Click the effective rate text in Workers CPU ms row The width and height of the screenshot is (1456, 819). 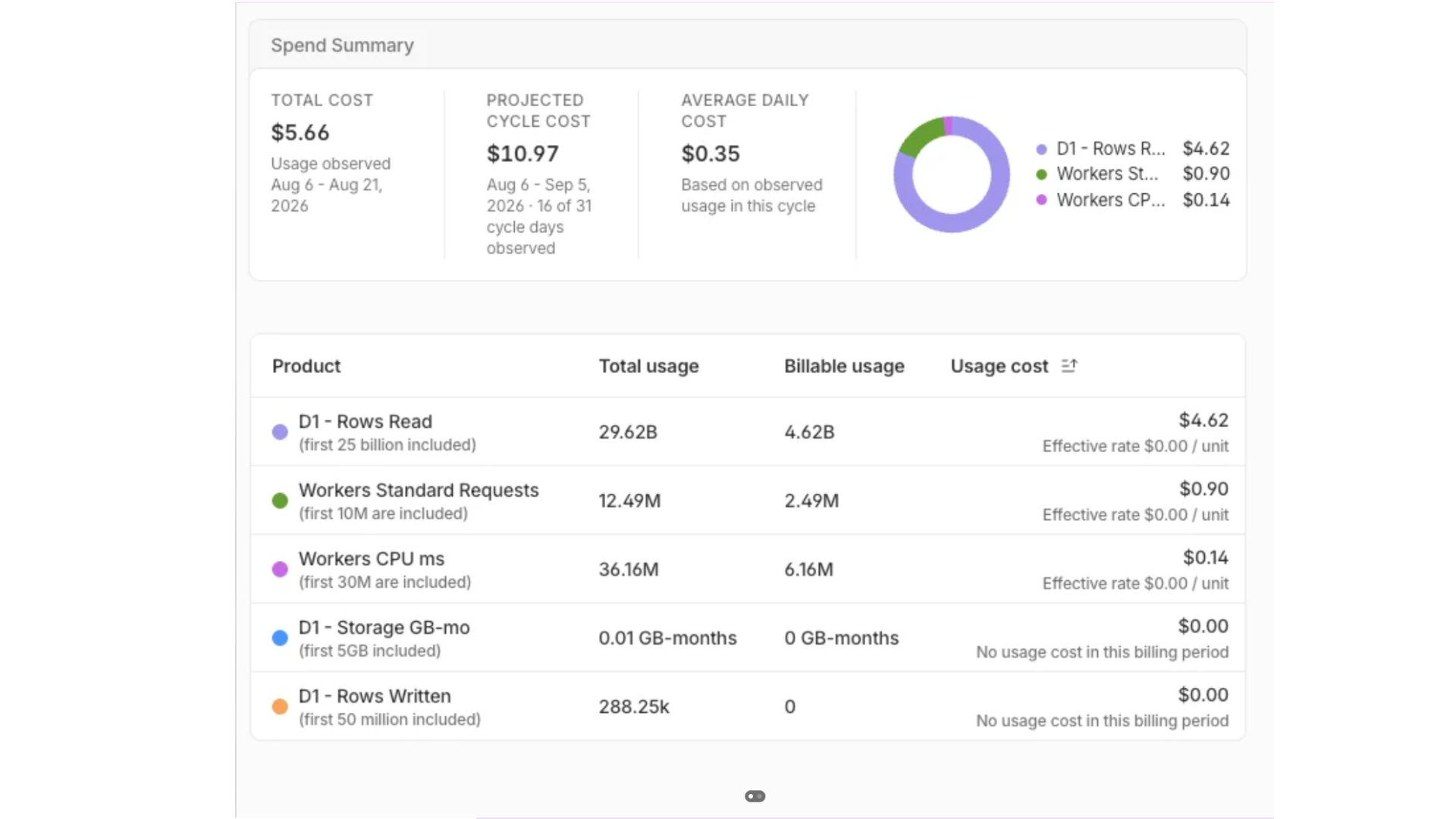pyautogui.click(x=1135, y=584)
